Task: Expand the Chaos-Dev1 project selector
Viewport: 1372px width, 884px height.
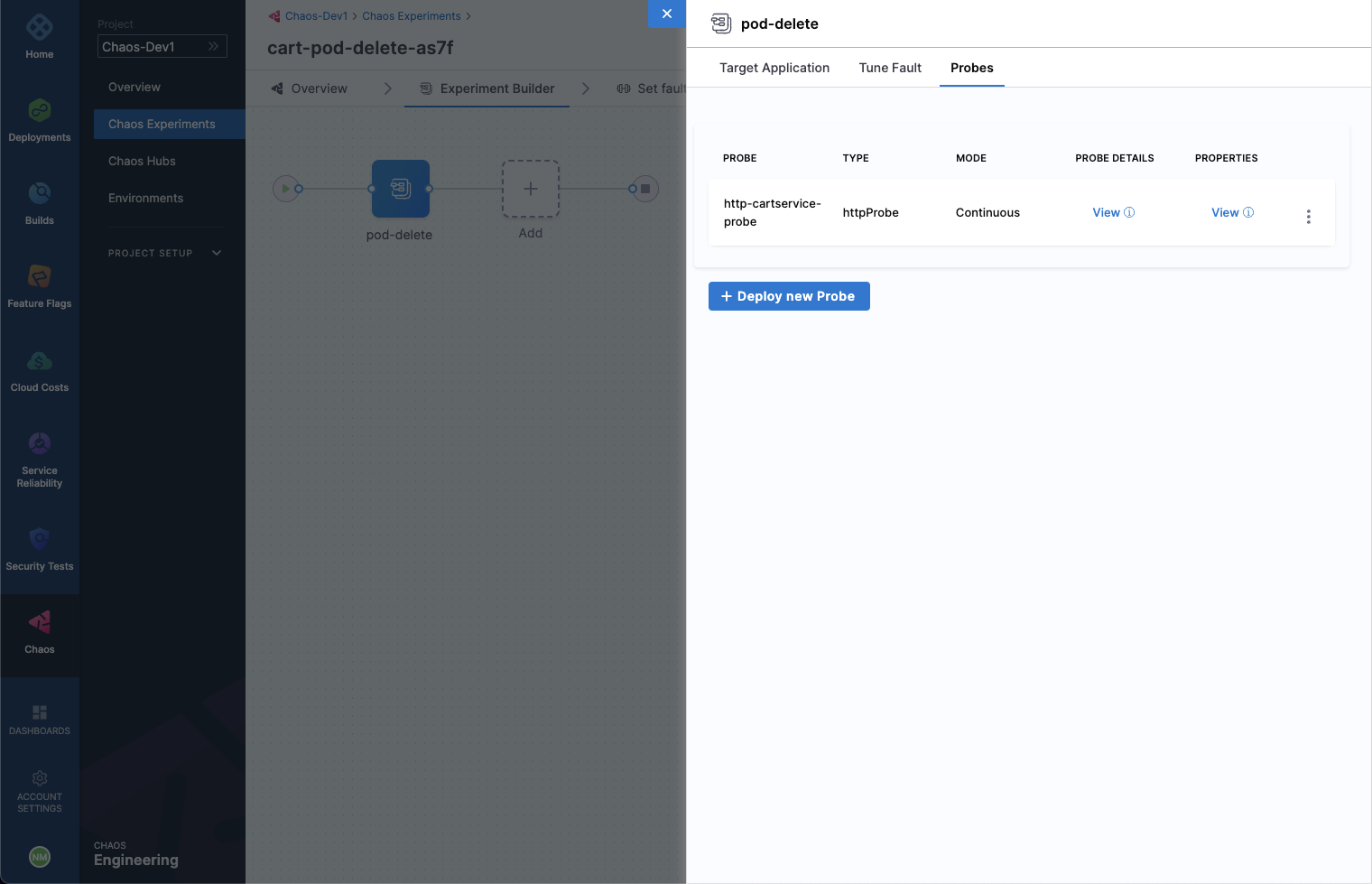Action: coord(162,46)
